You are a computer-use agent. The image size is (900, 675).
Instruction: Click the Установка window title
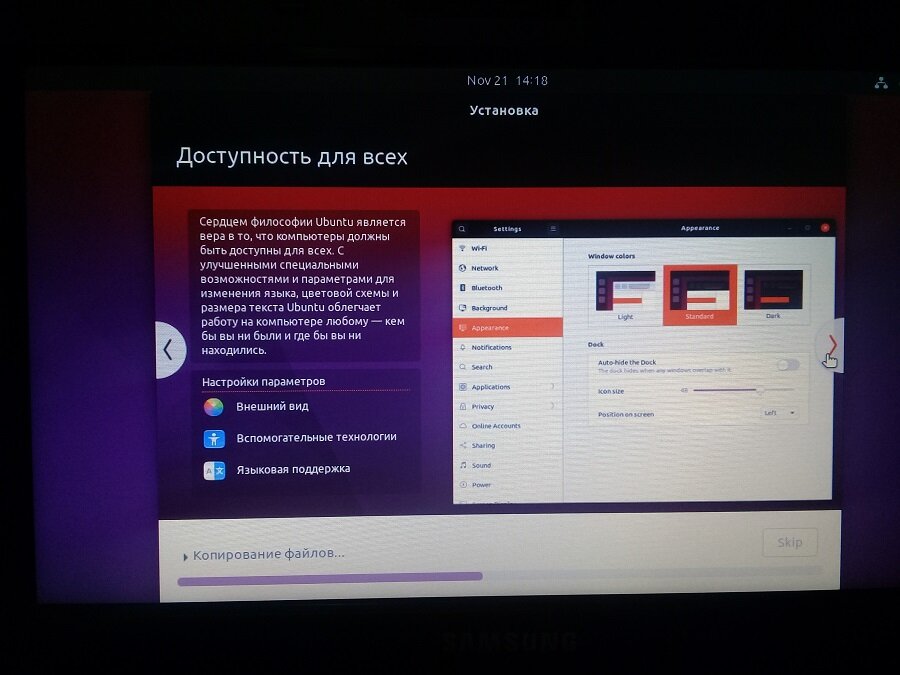point(504,110)
